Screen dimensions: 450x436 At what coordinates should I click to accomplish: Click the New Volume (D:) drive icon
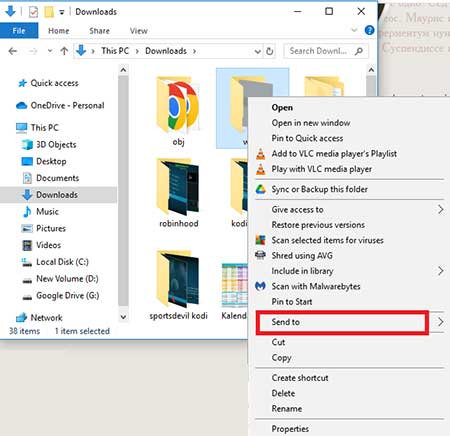pos(27,280)
